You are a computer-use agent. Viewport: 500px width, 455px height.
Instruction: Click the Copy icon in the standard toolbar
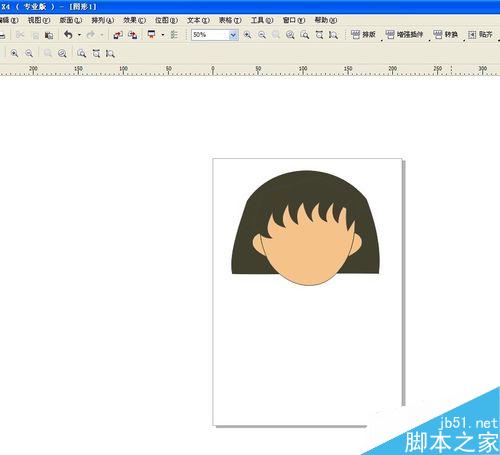35,35
